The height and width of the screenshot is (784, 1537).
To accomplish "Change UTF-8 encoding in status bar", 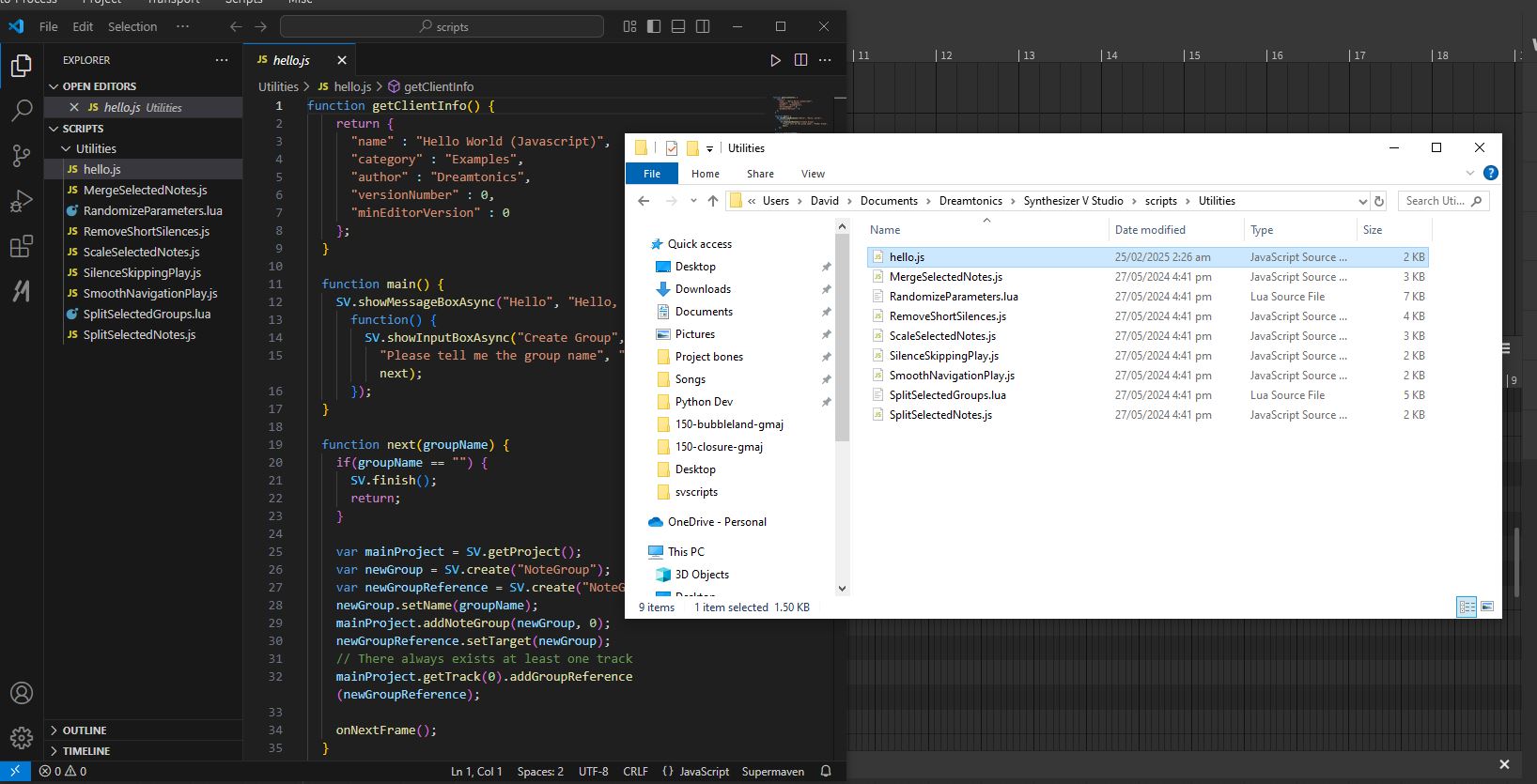I will tap(593, 772).
